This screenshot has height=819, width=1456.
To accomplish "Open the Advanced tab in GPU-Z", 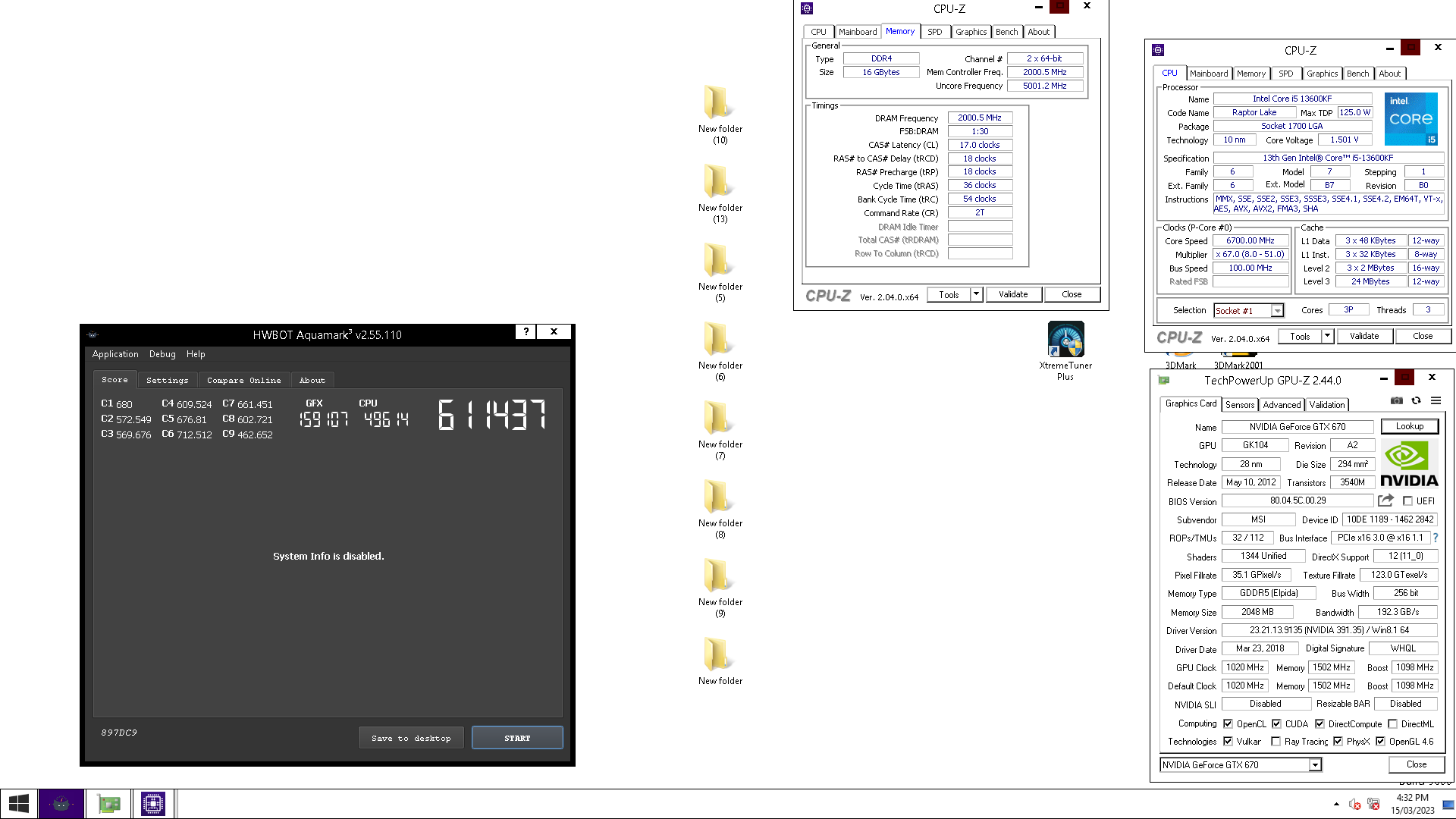I will click(x=1282, y=405).
